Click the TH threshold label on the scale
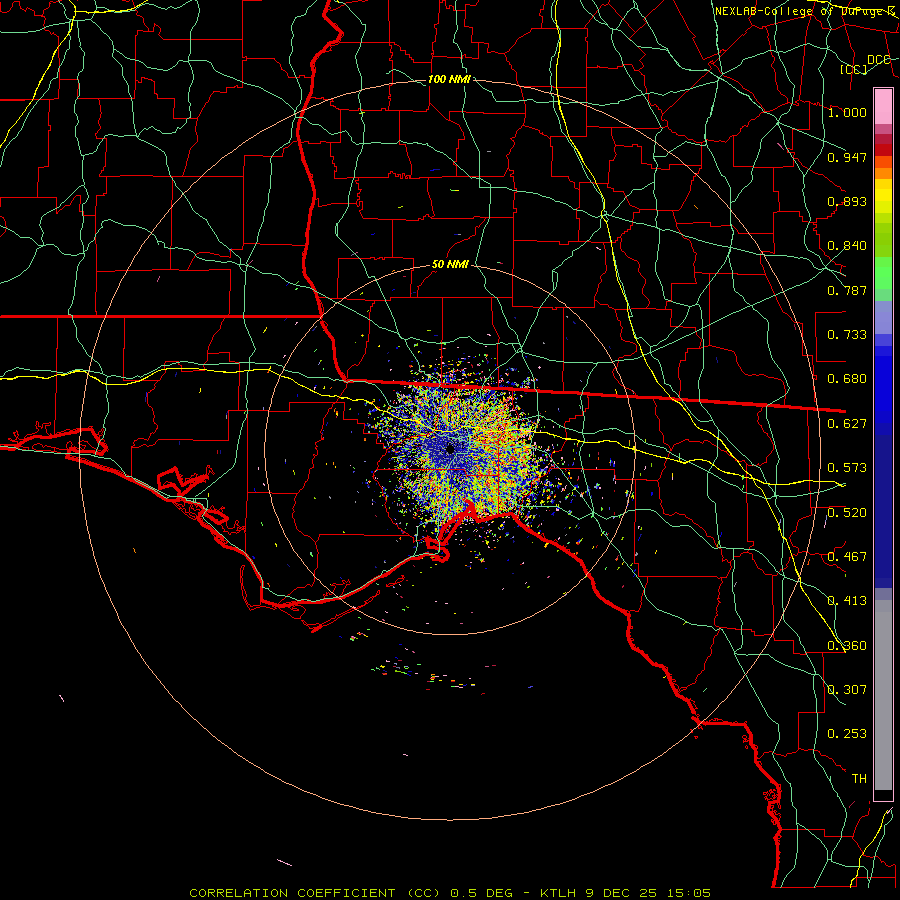 [x=859, y=779]
